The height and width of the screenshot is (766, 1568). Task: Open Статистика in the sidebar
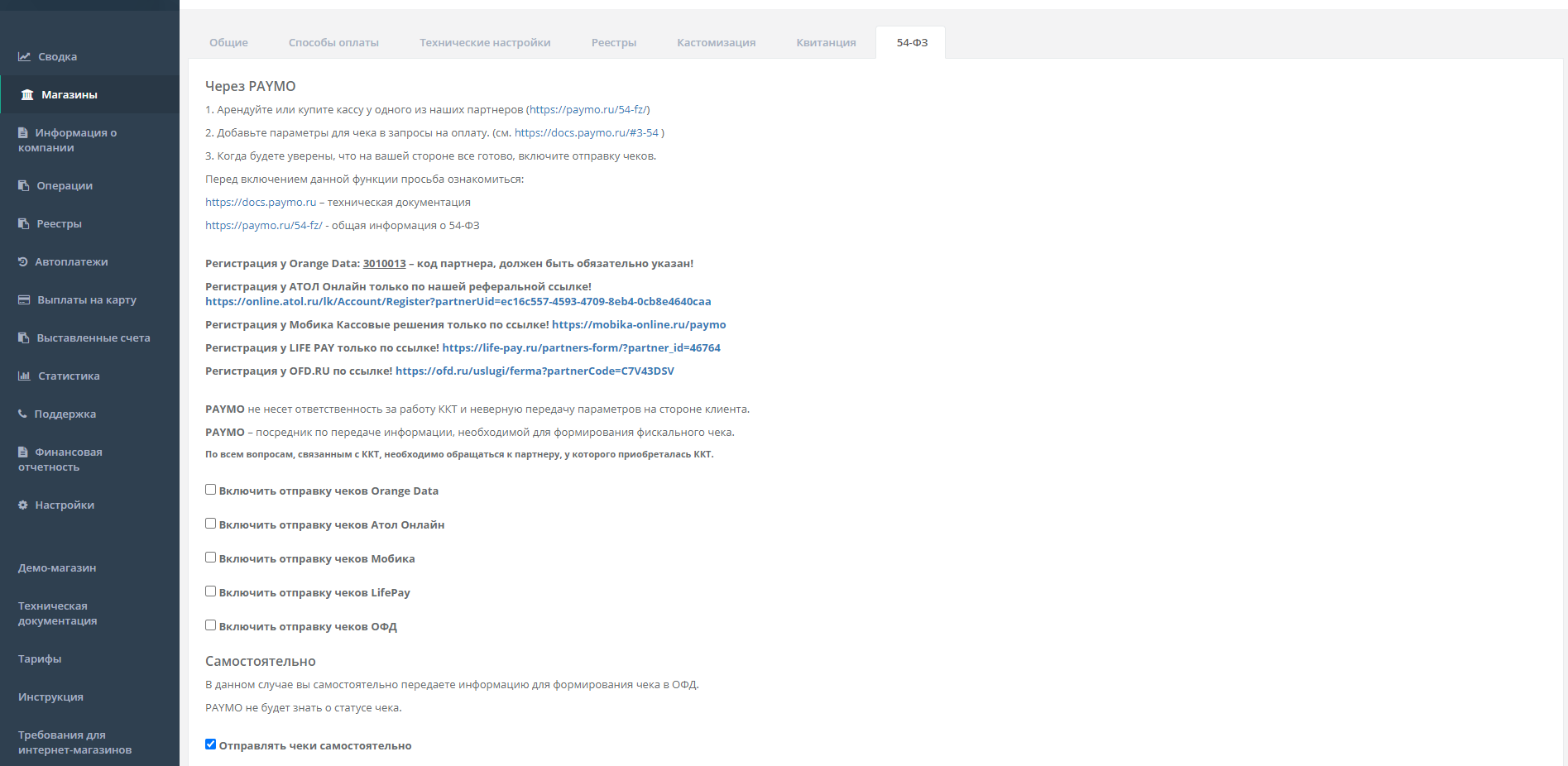(x=89, y=376)
